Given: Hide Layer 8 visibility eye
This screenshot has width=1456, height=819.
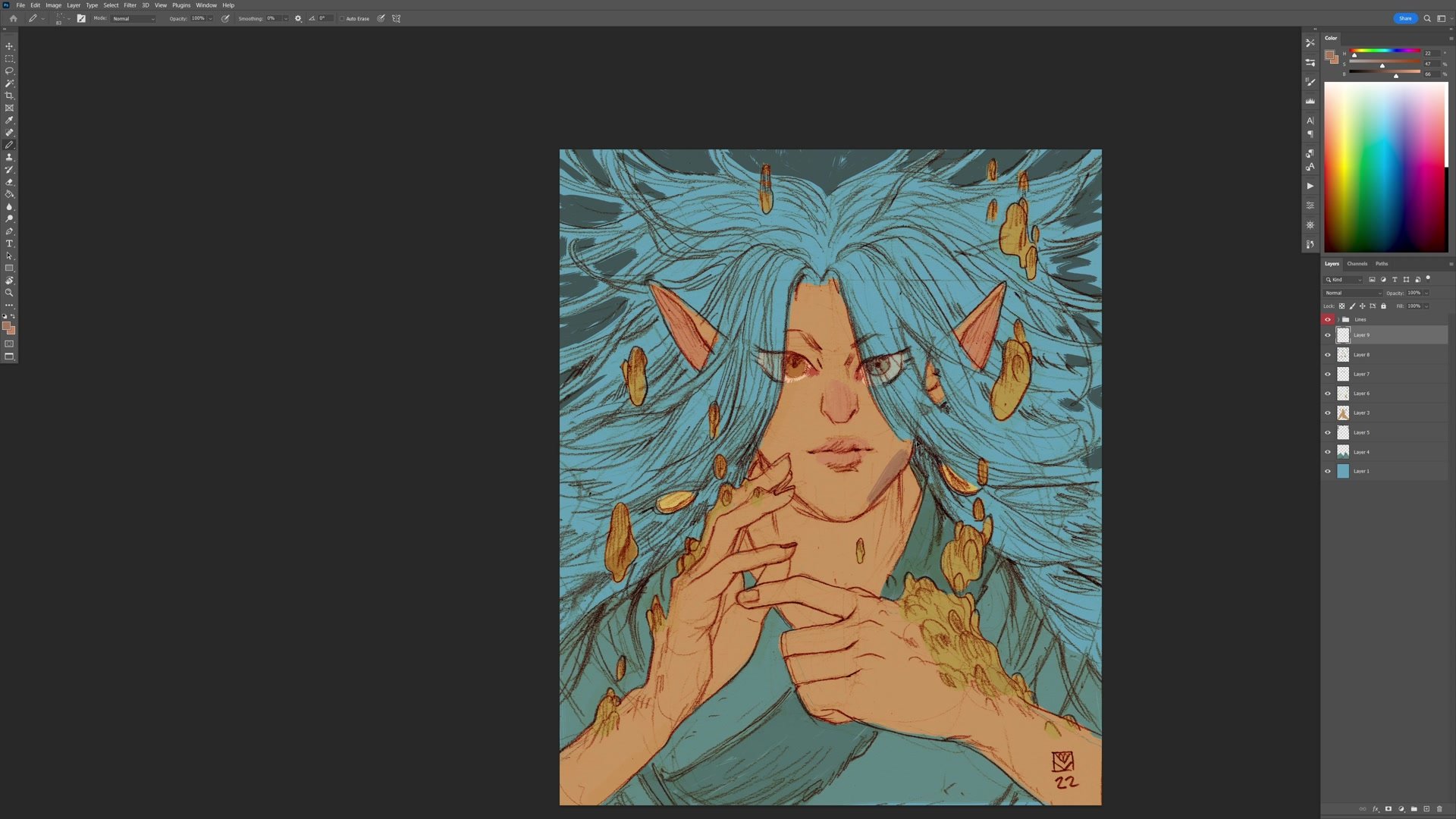Looking at the screenshot, I should point(1328,355).
